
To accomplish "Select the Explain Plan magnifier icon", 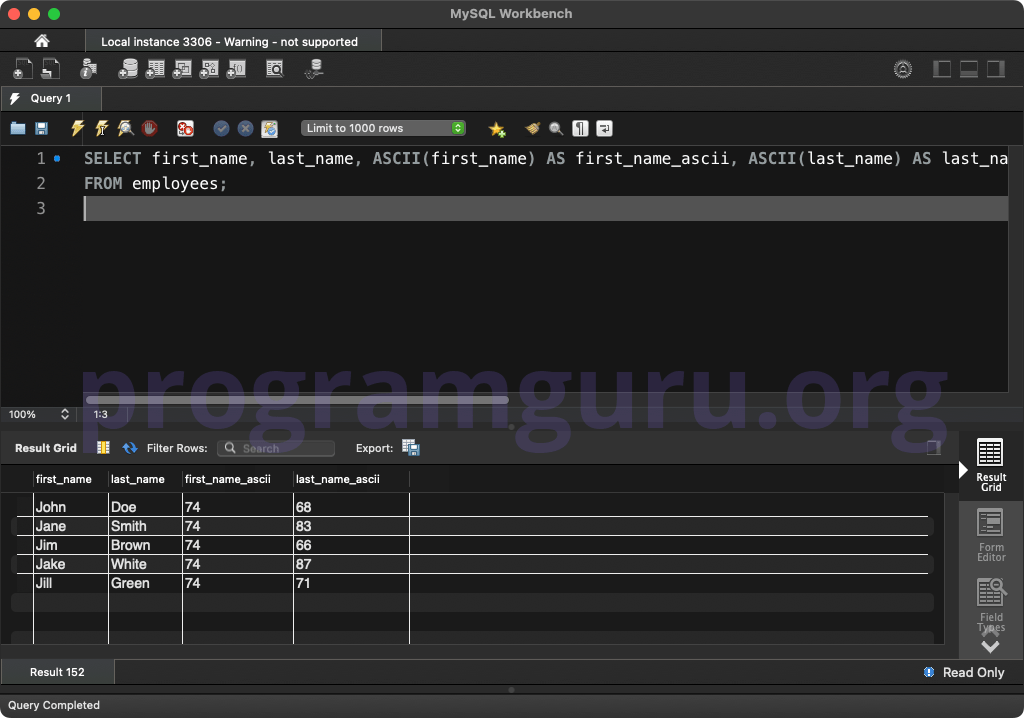I will tap(124, 128).
